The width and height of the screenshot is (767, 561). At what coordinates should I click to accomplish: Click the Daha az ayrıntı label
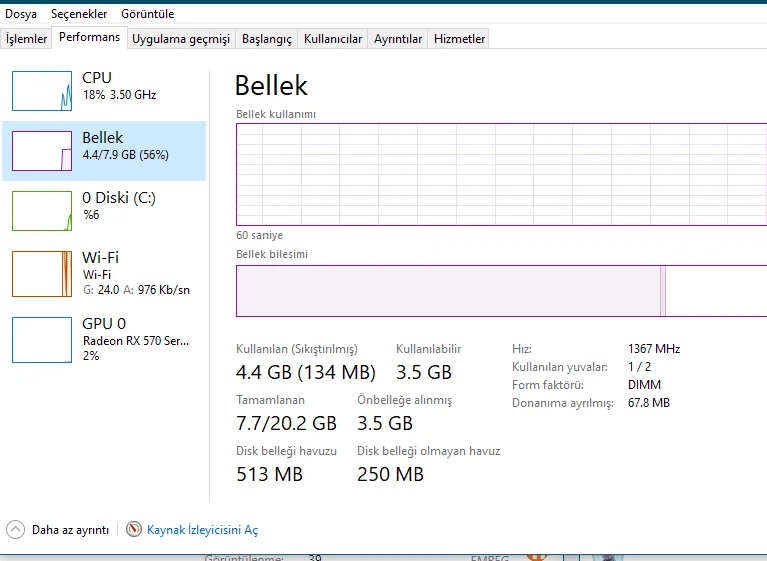(x=70, y=530)
